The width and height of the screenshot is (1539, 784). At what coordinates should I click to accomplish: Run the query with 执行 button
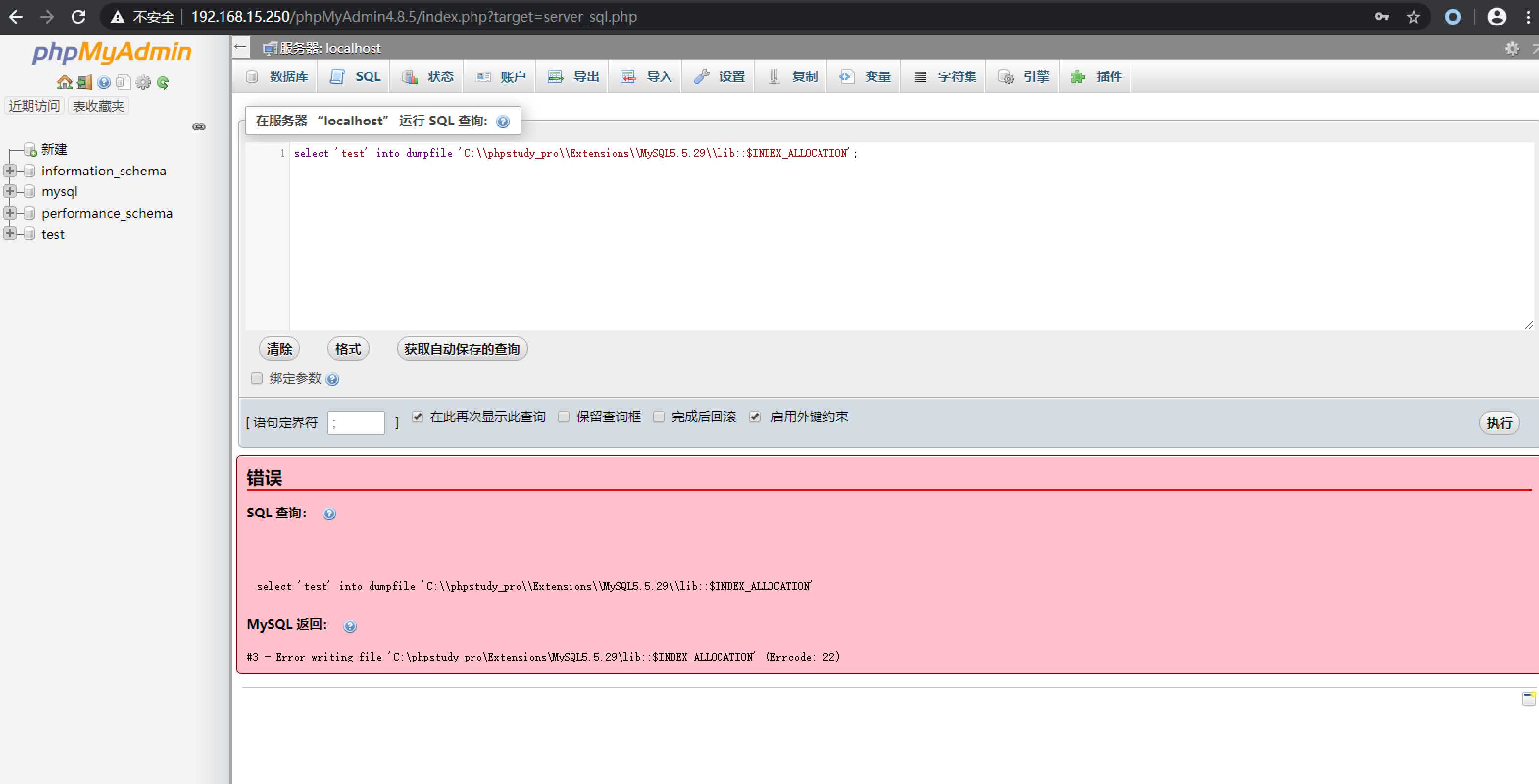click(x=1499, y=423)
